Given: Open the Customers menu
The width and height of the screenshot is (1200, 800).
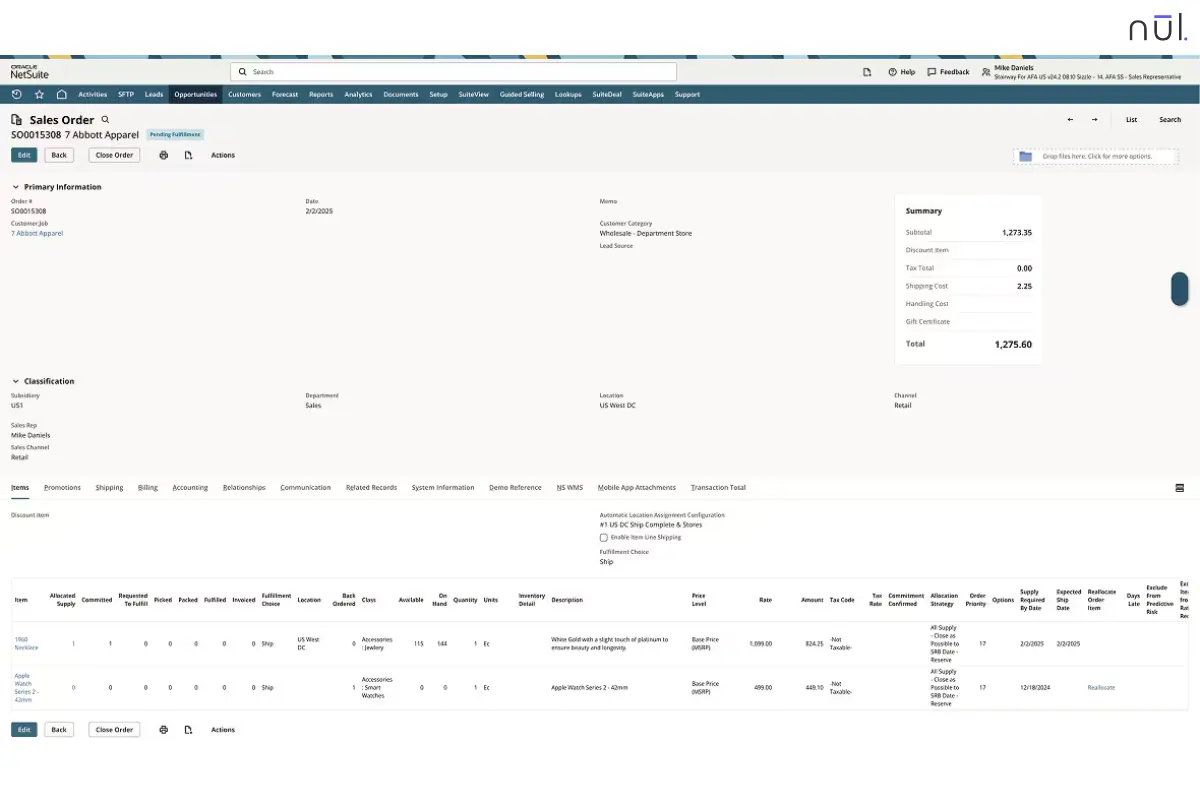Looking at the screenshot, I should pyautogui.click(x=244, y=94).
